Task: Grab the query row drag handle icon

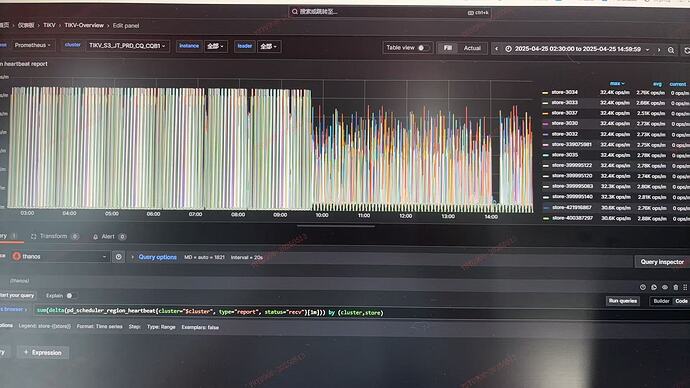Action: coord(685,287)
